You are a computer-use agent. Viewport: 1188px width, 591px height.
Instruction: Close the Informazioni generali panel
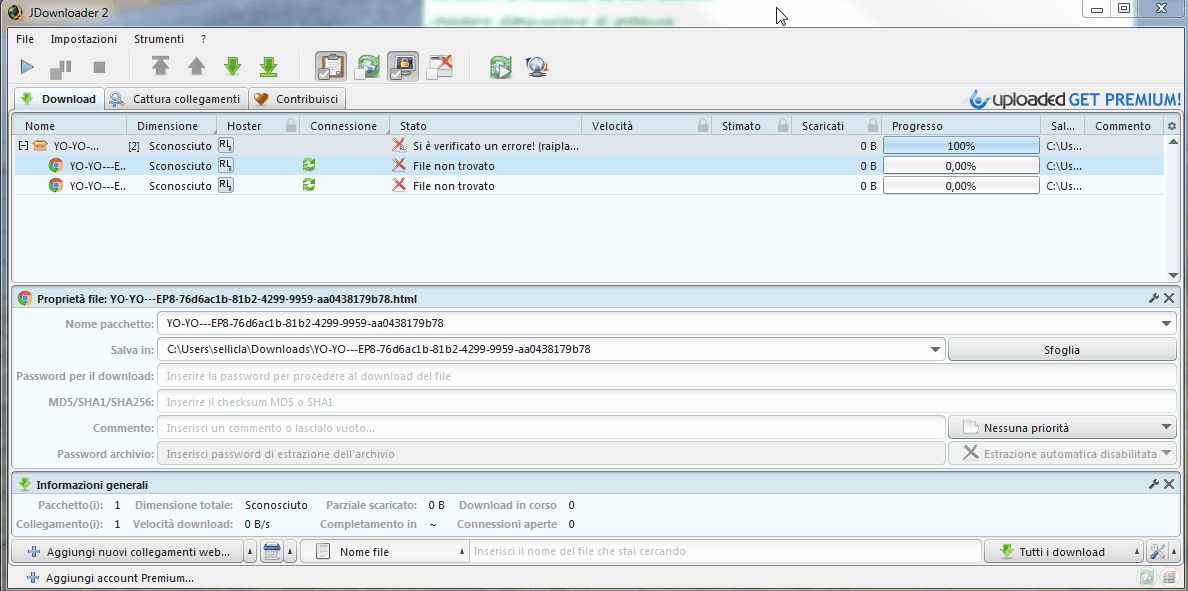click(1169, 484)
